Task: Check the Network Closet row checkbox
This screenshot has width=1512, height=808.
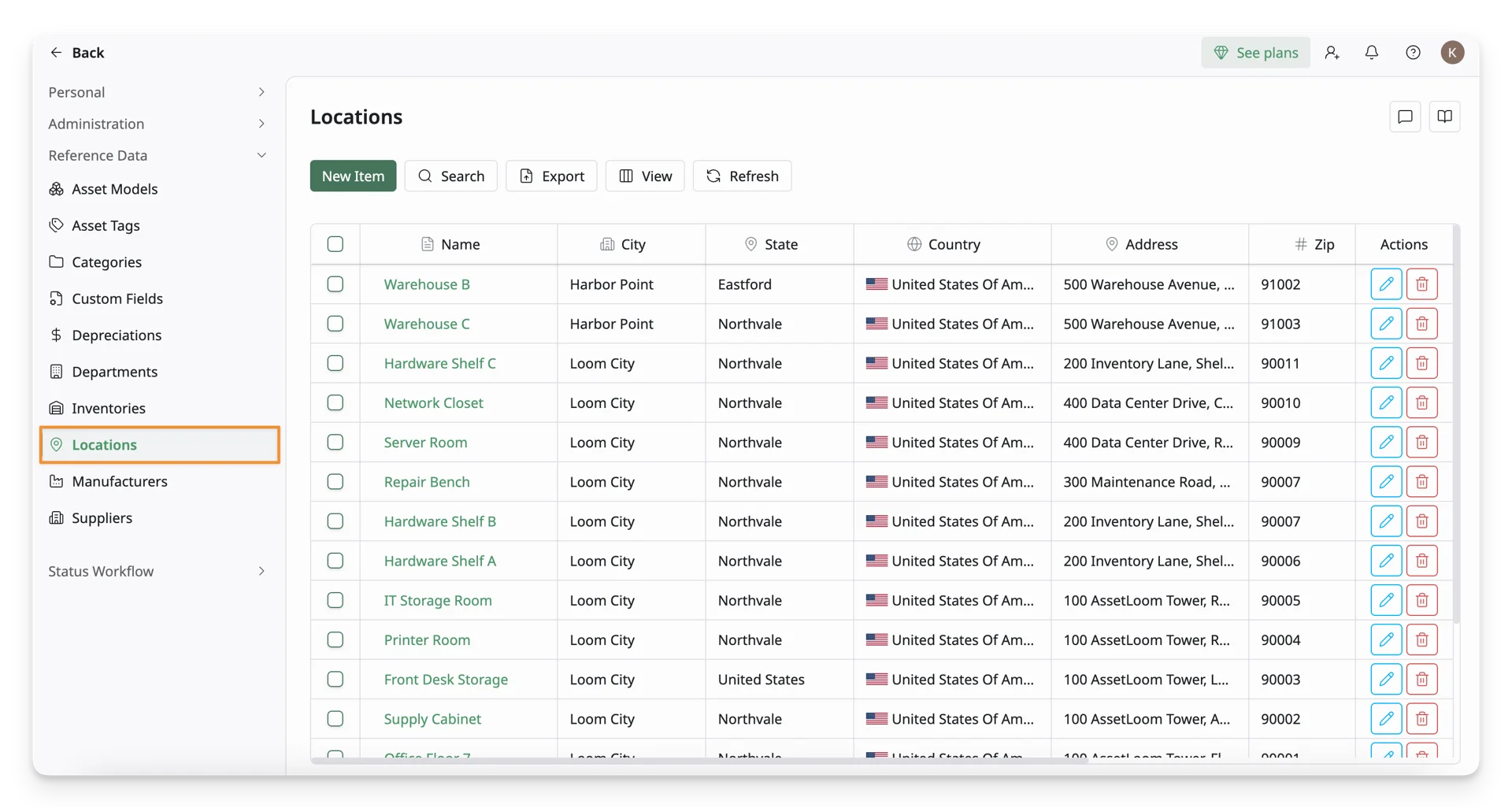Action: (335, 402)
